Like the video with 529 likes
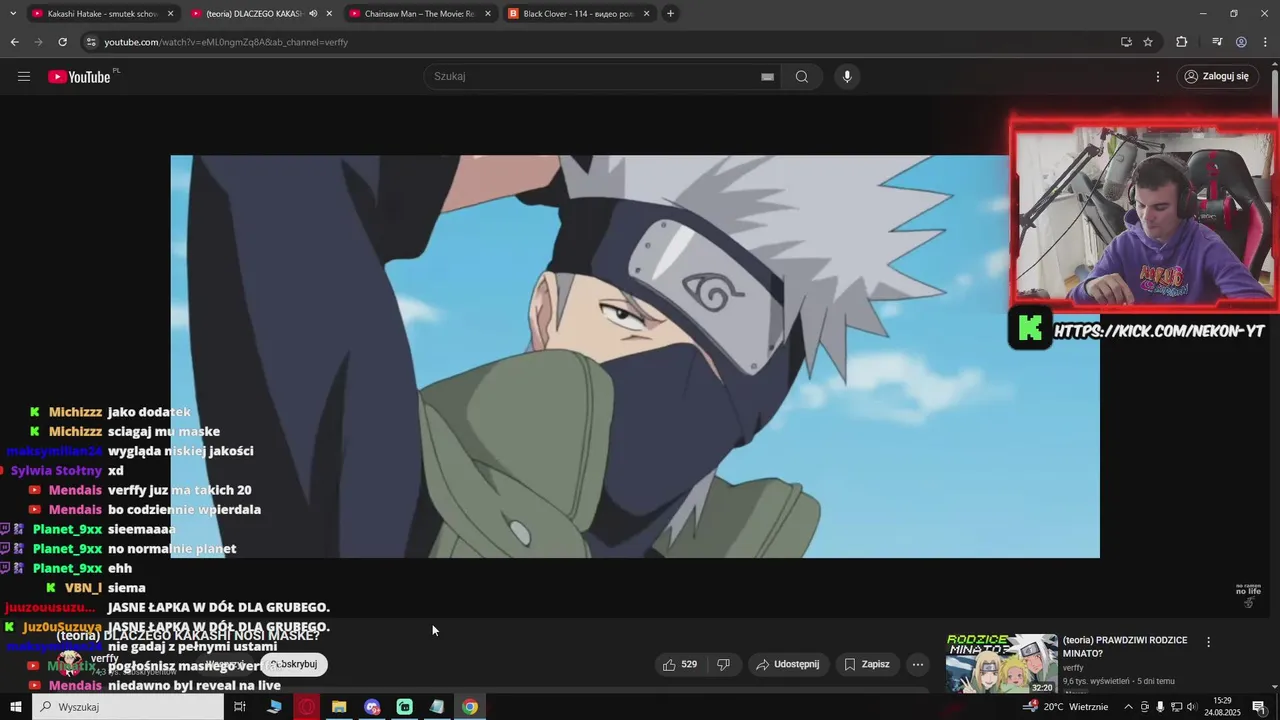This screenshot has width=1280, height=720. coord(680,664)
